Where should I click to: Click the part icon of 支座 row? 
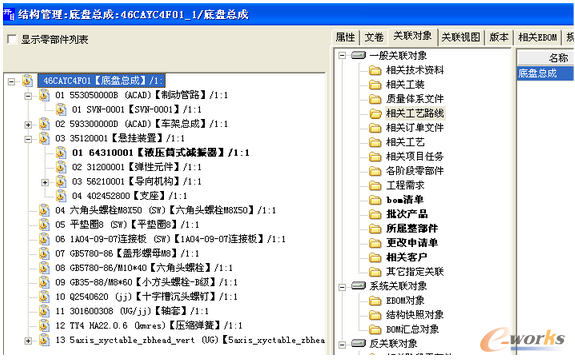pos(61,196)
